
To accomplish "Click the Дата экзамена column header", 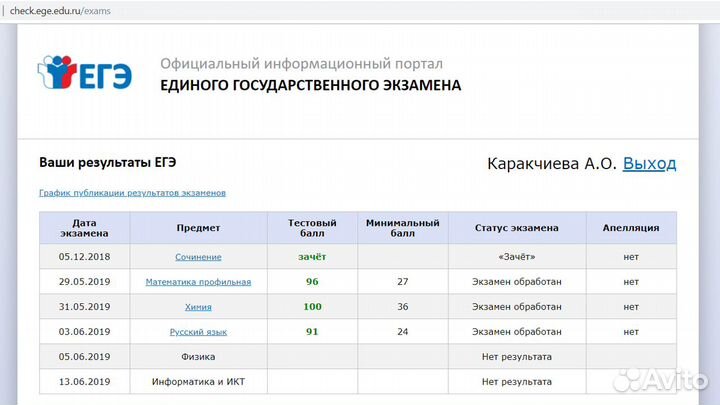I will 84,228.
